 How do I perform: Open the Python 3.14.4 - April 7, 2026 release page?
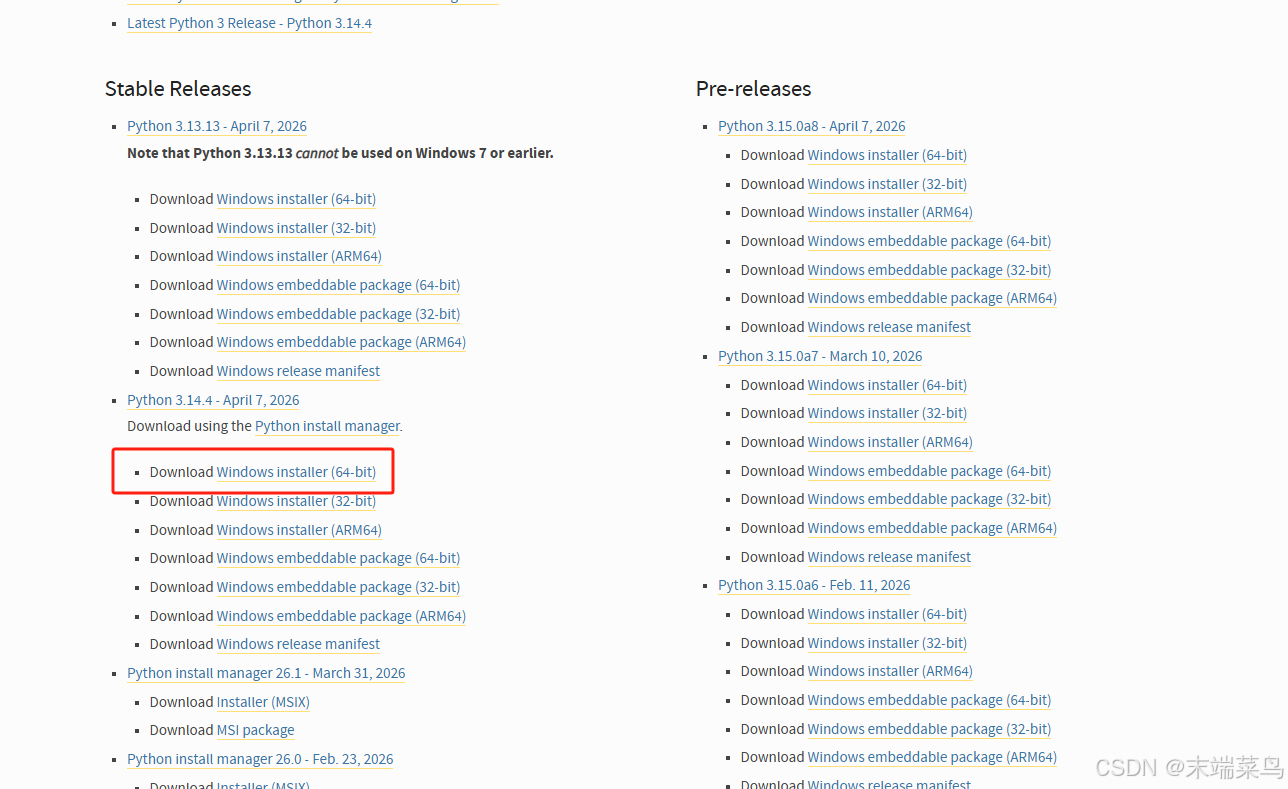point(213,400)
